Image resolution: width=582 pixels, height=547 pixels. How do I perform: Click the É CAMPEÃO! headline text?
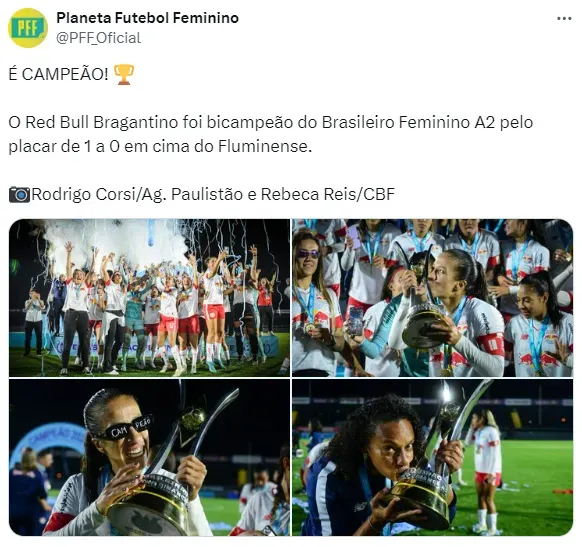(58, 74)
